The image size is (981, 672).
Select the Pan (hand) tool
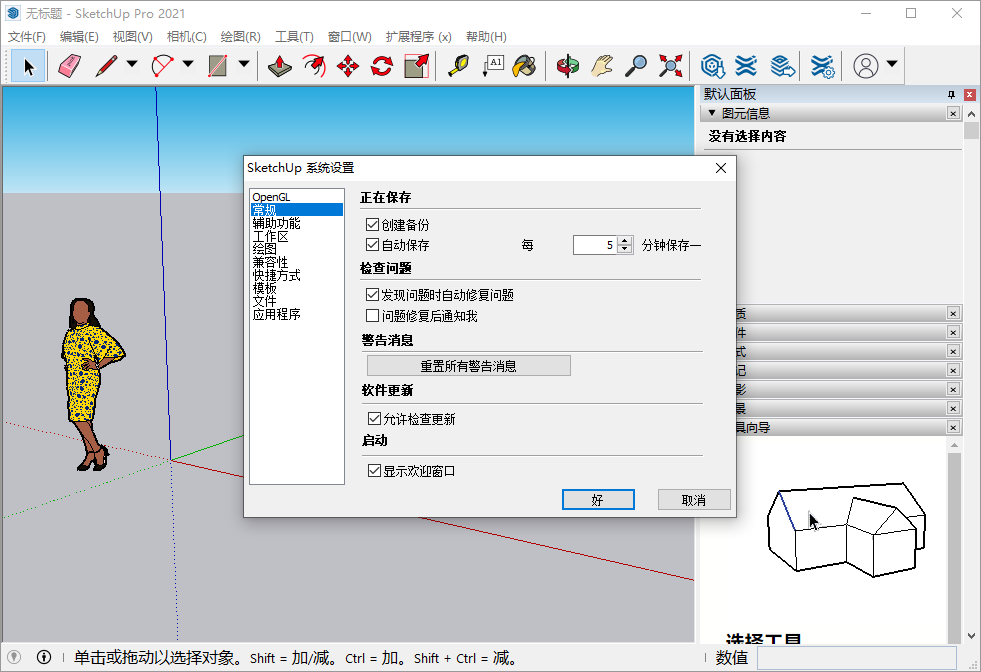[602, 65]
